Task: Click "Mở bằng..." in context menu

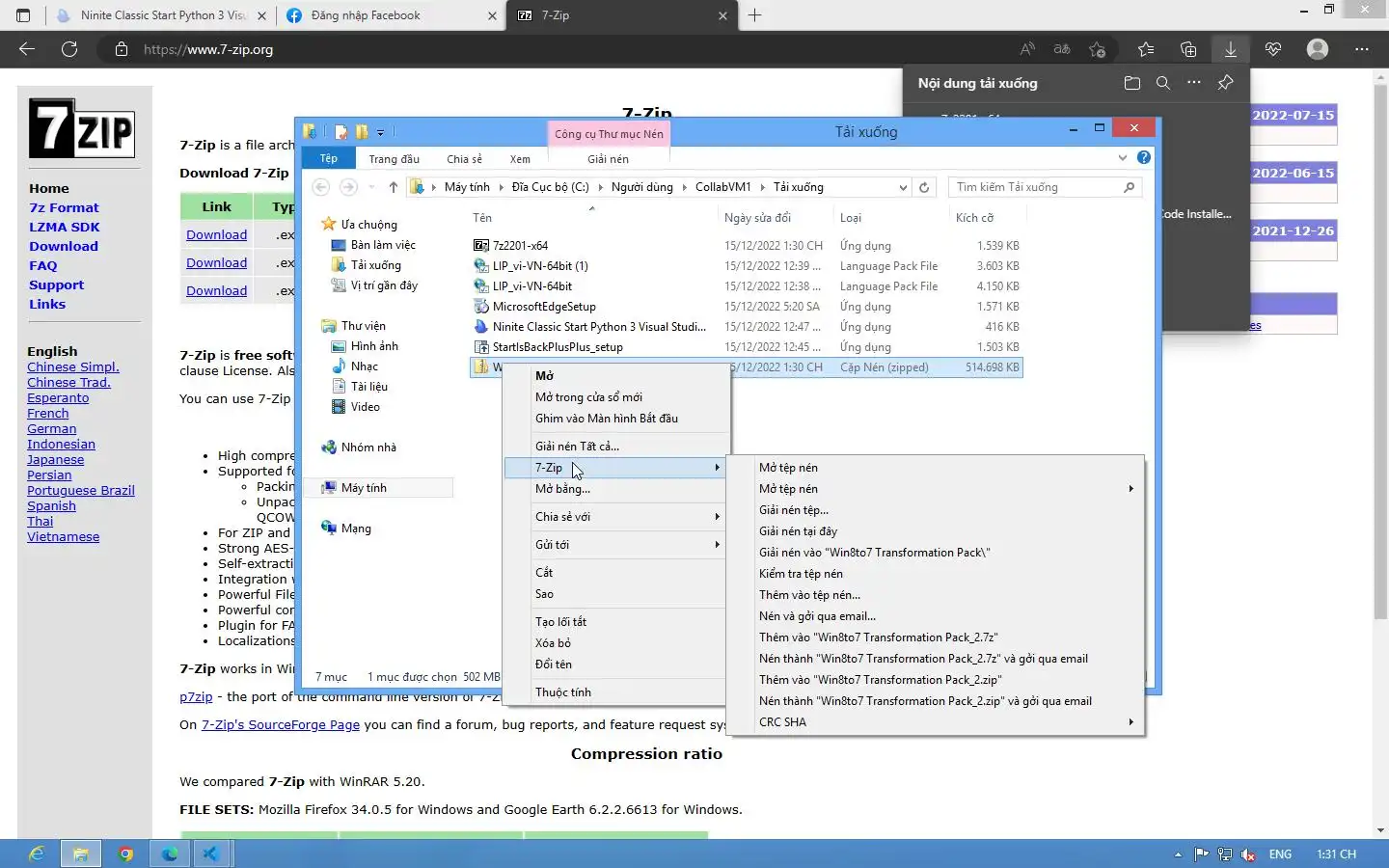Action: [x=562, y=489]
